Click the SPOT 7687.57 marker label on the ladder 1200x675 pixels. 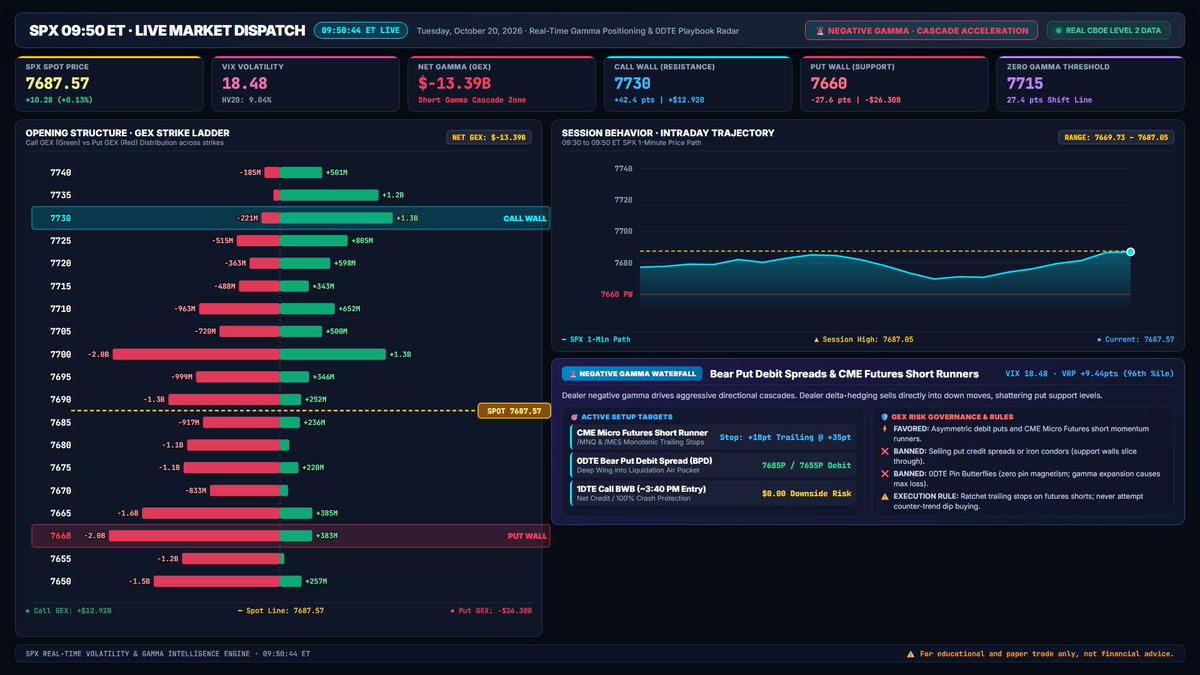[514, 411]
